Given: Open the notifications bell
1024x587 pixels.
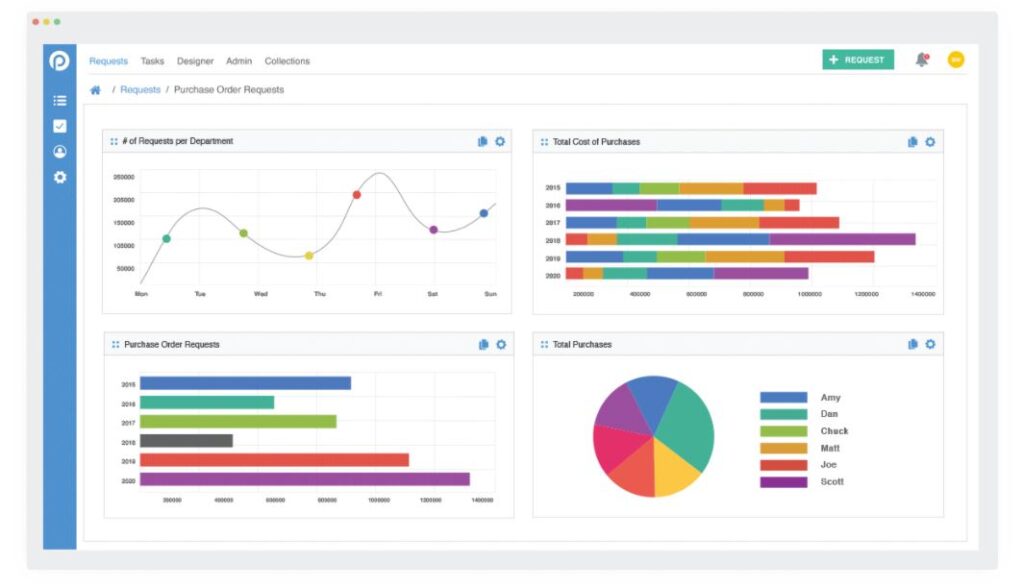Looking at the screenshot, I should click(x=921, y=60).
